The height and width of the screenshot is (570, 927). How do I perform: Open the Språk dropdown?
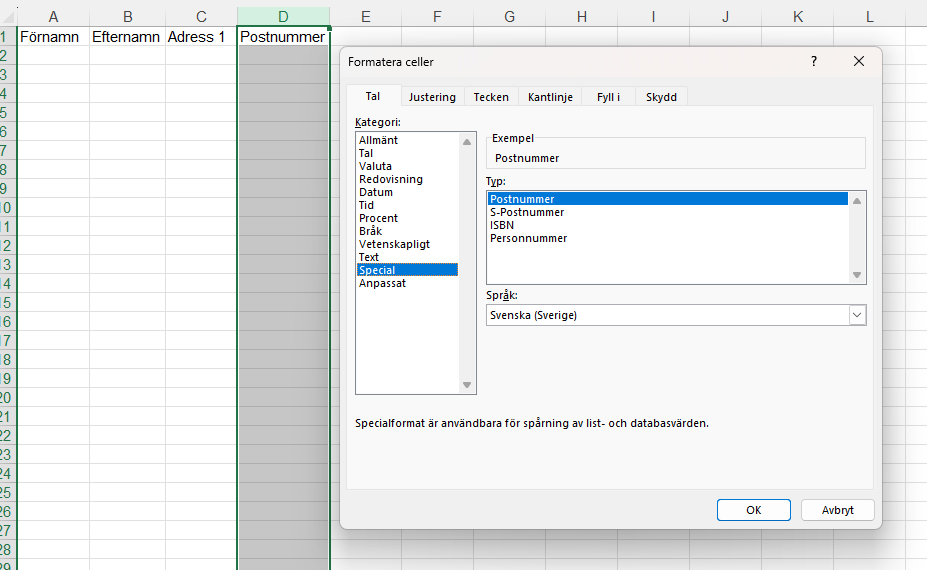tap(857, 315)
